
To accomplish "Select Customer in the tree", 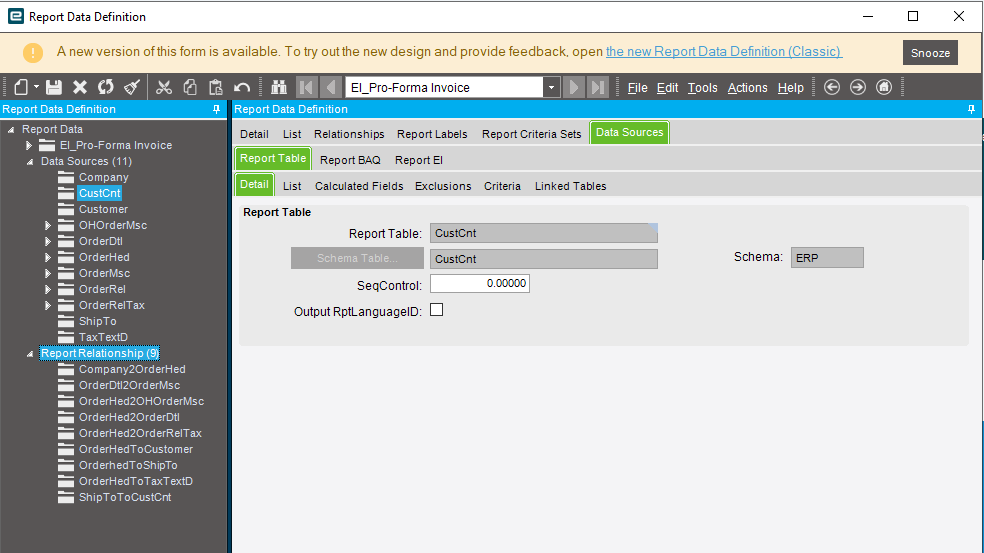I will tap(104, 209).
